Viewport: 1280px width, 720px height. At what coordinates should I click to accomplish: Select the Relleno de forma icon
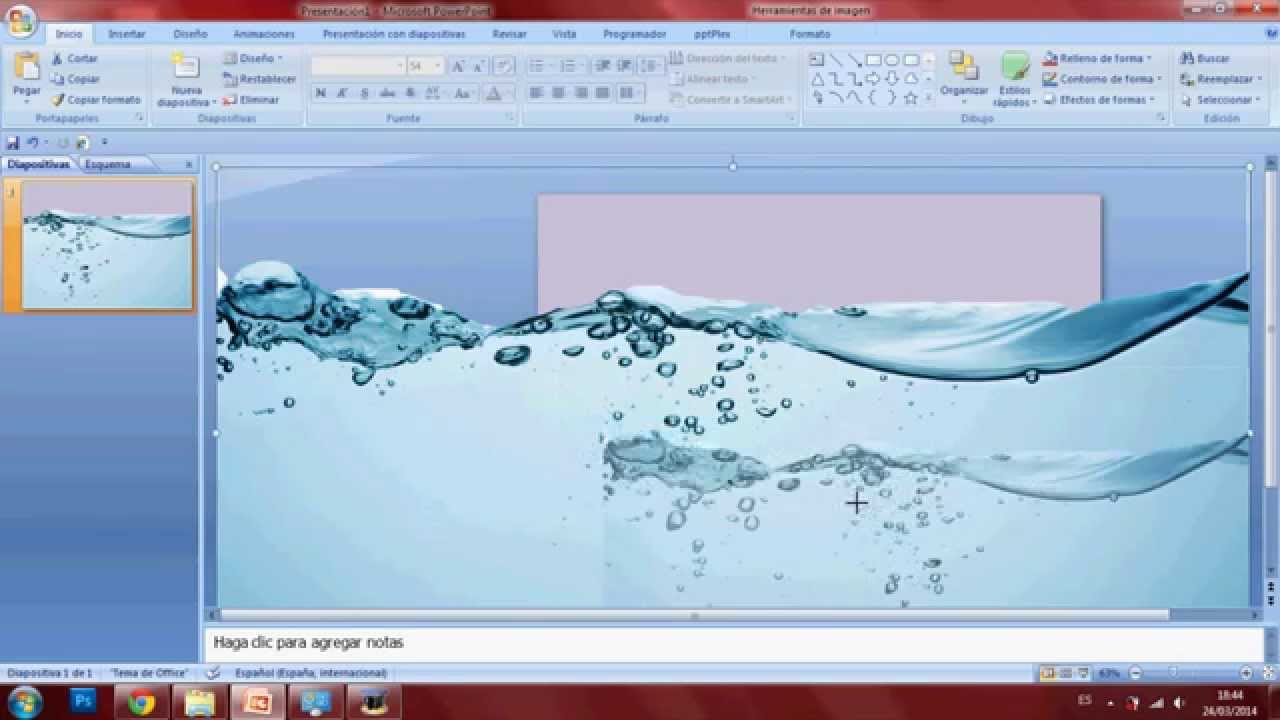[x=1051, y=58]
